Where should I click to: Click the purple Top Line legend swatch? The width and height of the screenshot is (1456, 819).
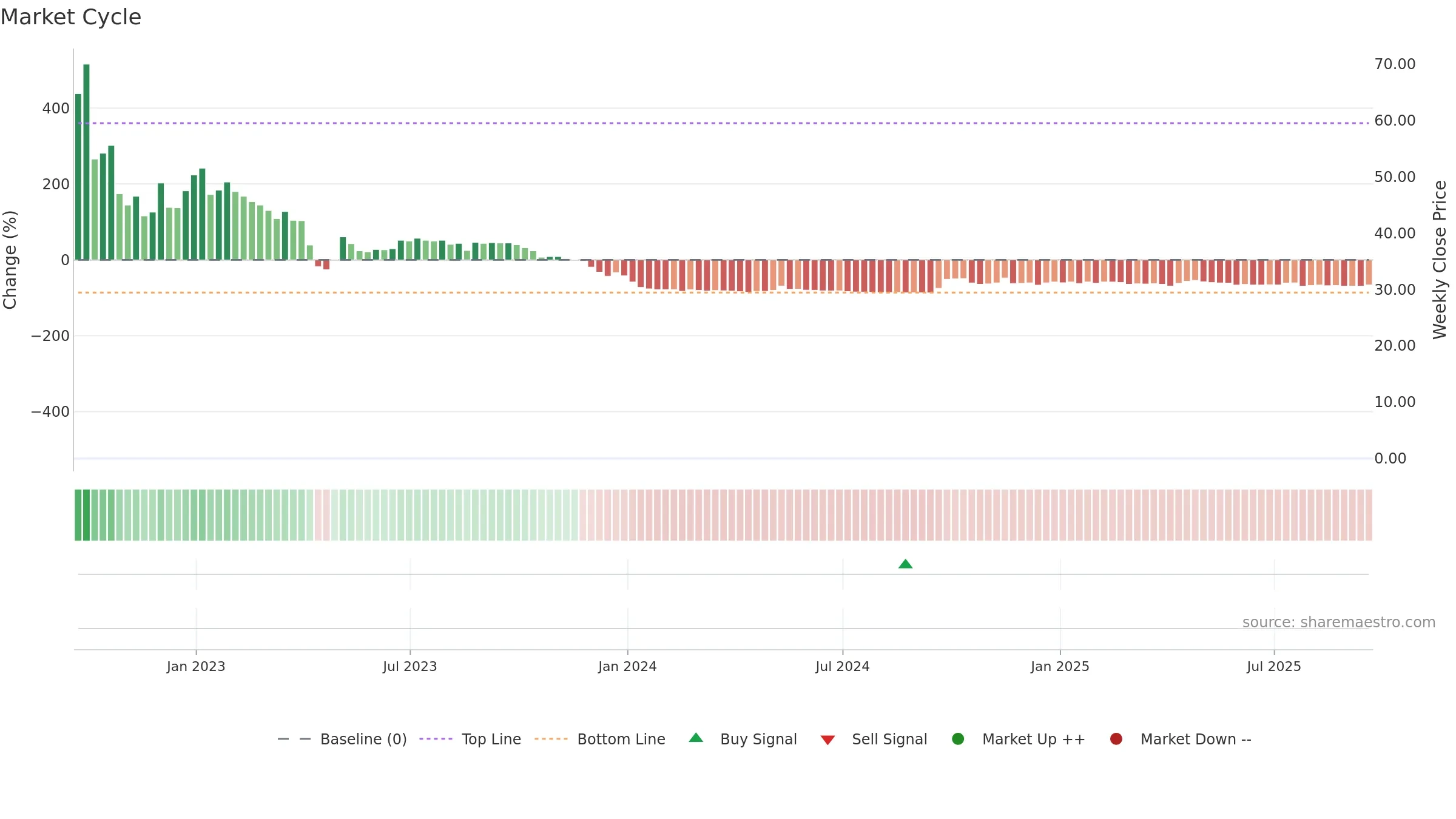click(x=436, y=739)
